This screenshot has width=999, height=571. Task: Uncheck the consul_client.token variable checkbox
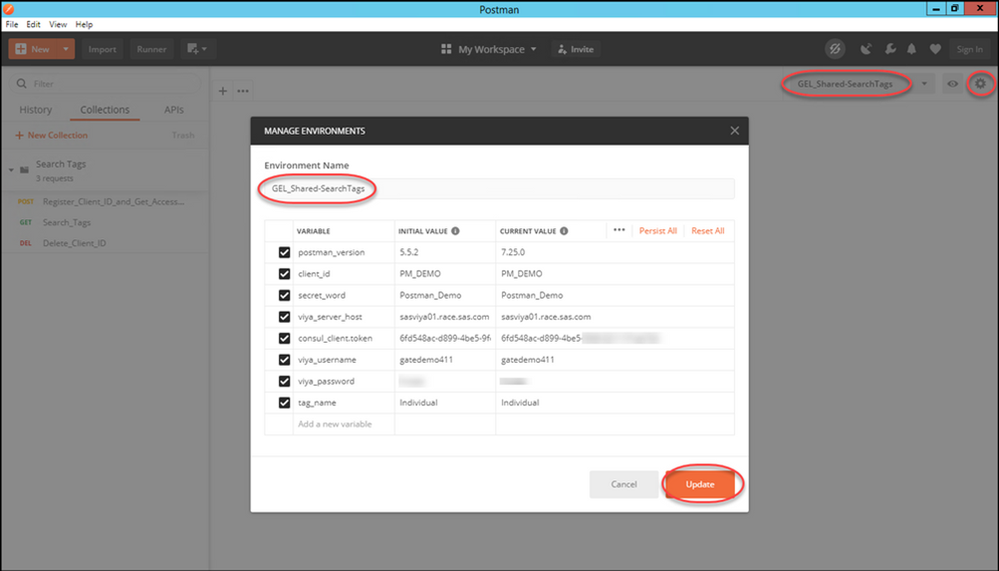[x=284, y=338]
